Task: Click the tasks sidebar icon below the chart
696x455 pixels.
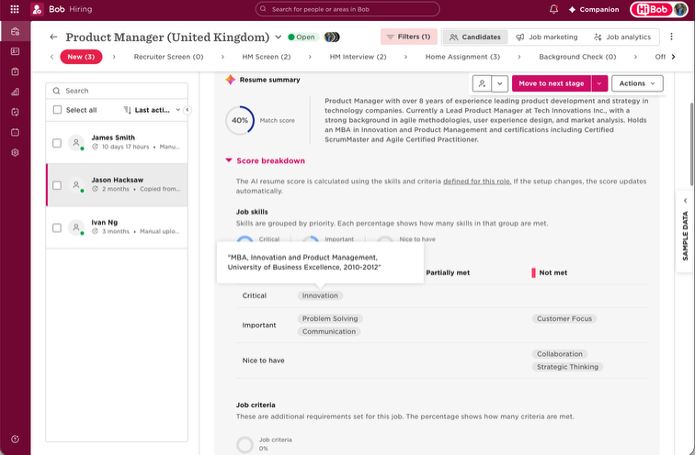Action: tap(15, 112)
